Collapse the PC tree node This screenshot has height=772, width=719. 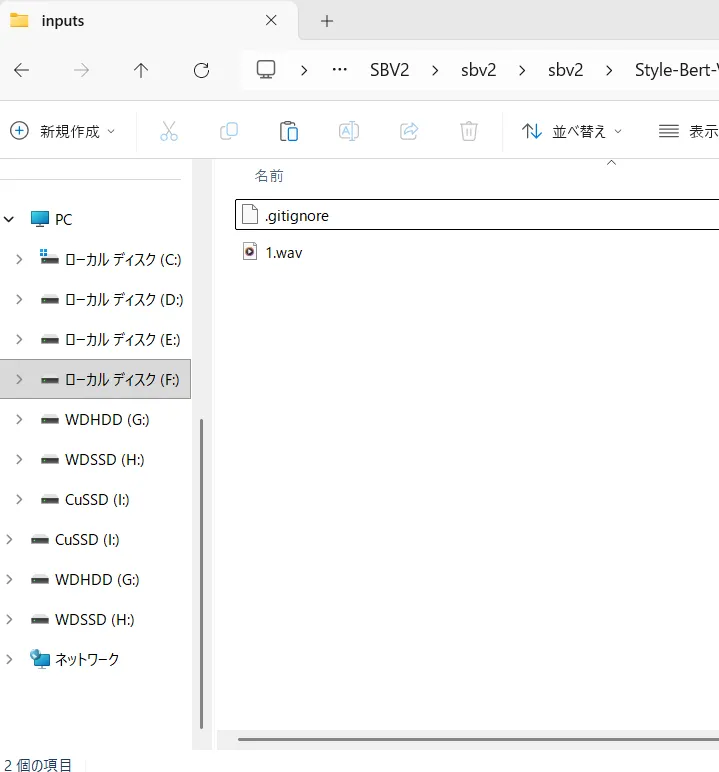click(9, 219)
